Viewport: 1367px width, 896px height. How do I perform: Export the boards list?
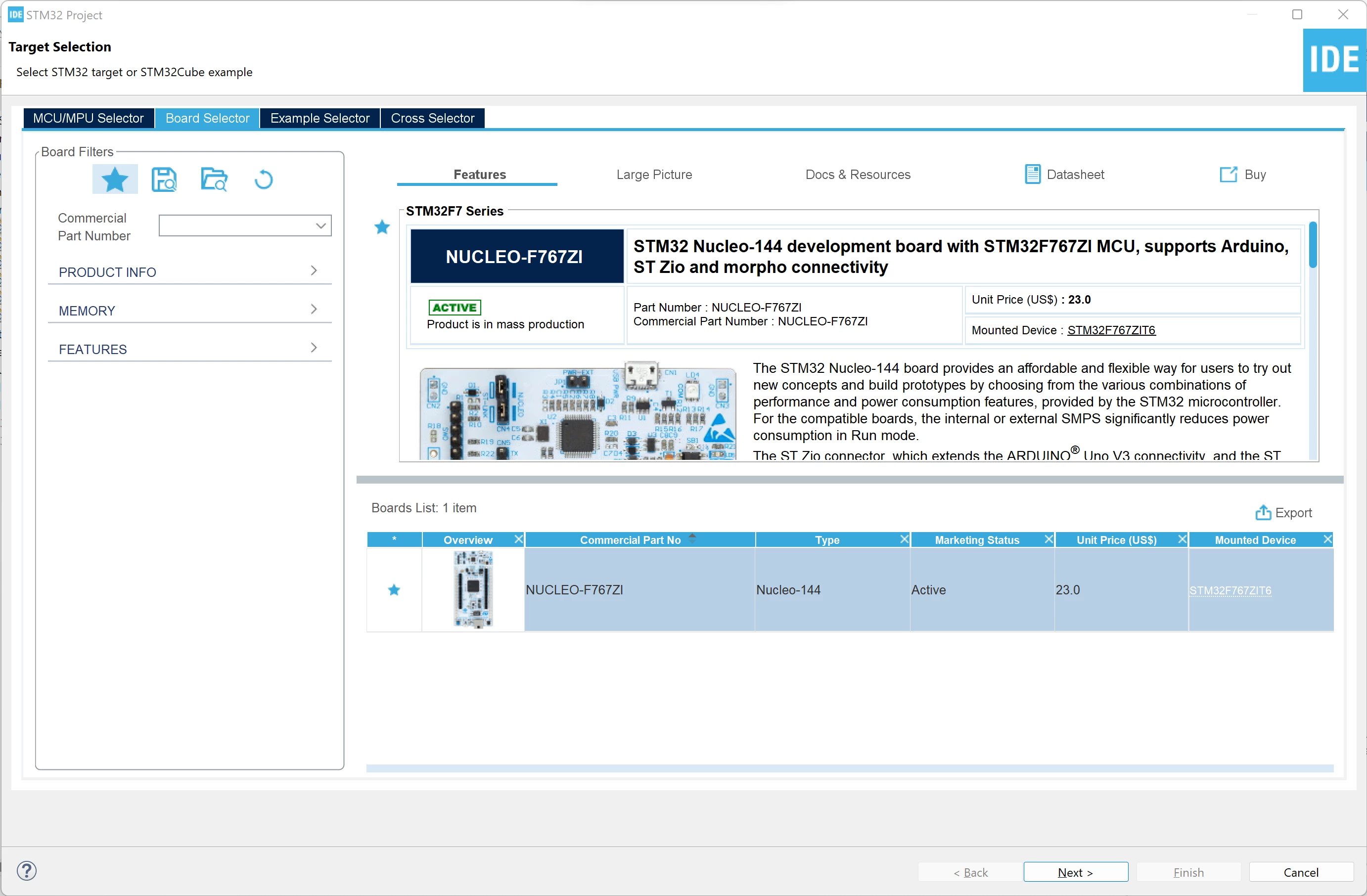tap(1284, 513)
